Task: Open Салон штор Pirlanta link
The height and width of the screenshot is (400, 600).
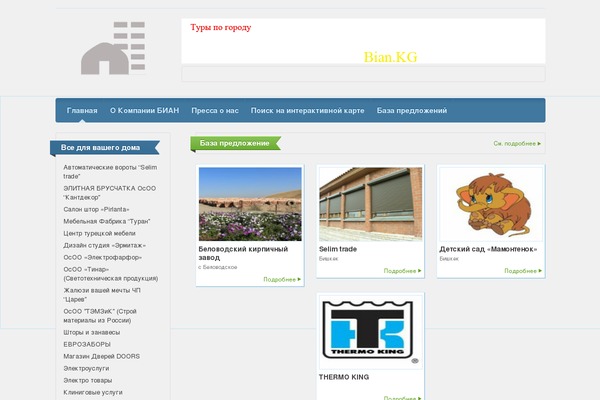Action: 96,209
